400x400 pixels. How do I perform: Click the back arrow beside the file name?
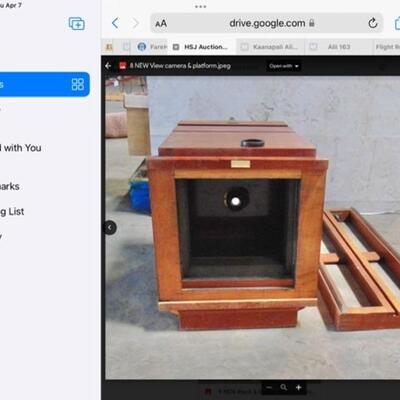coord(108,66)
